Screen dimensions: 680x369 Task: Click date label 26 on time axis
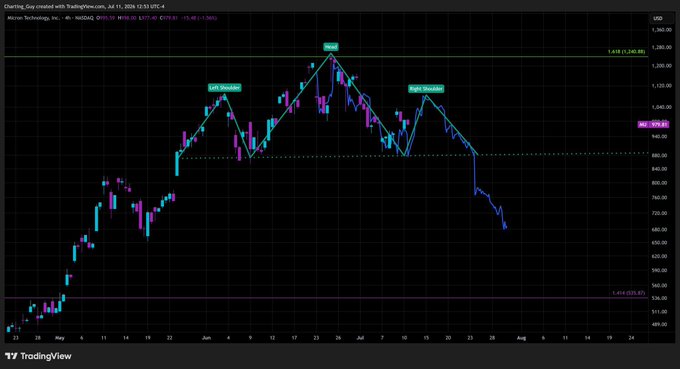pos(338,338)
